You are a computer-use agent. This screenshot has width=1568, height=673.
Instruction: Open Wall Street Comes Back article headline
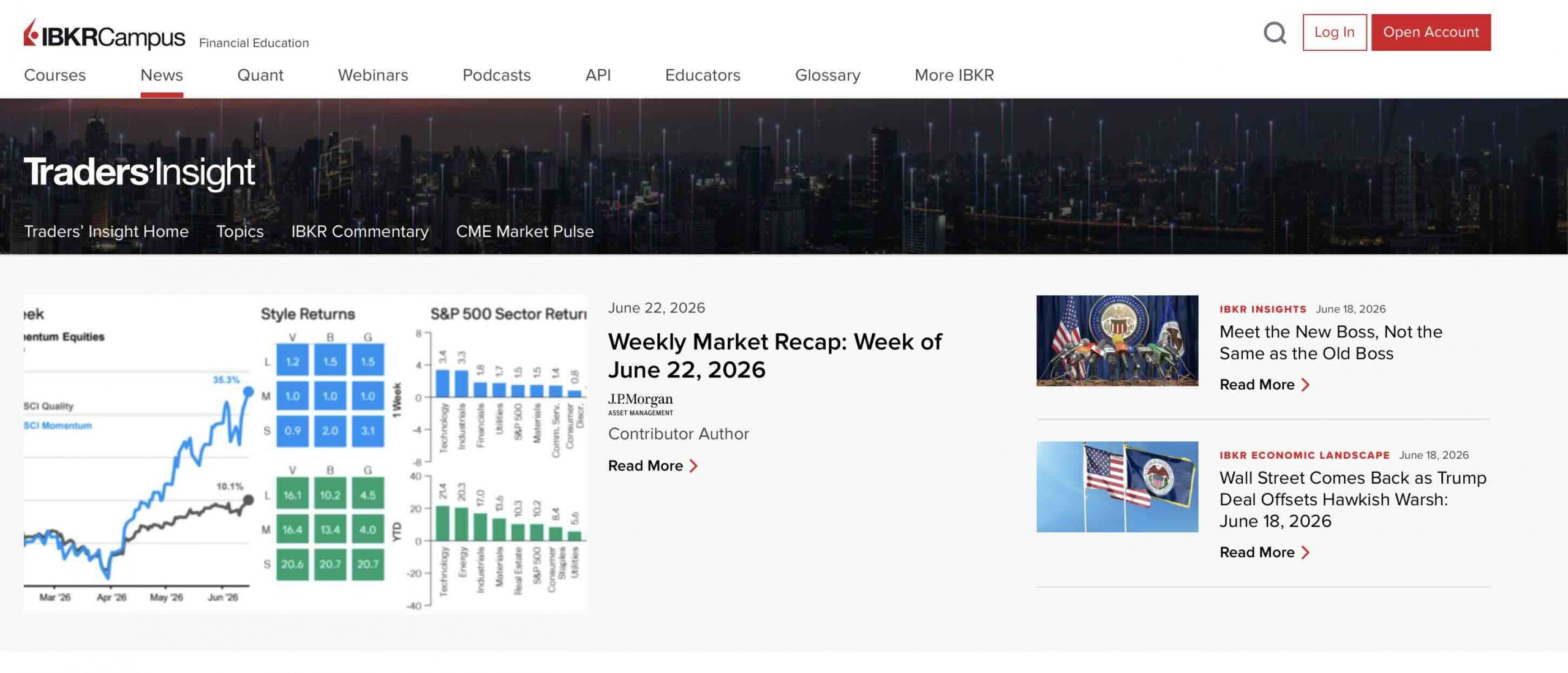pyautogui.click(x=1353, y=499)
